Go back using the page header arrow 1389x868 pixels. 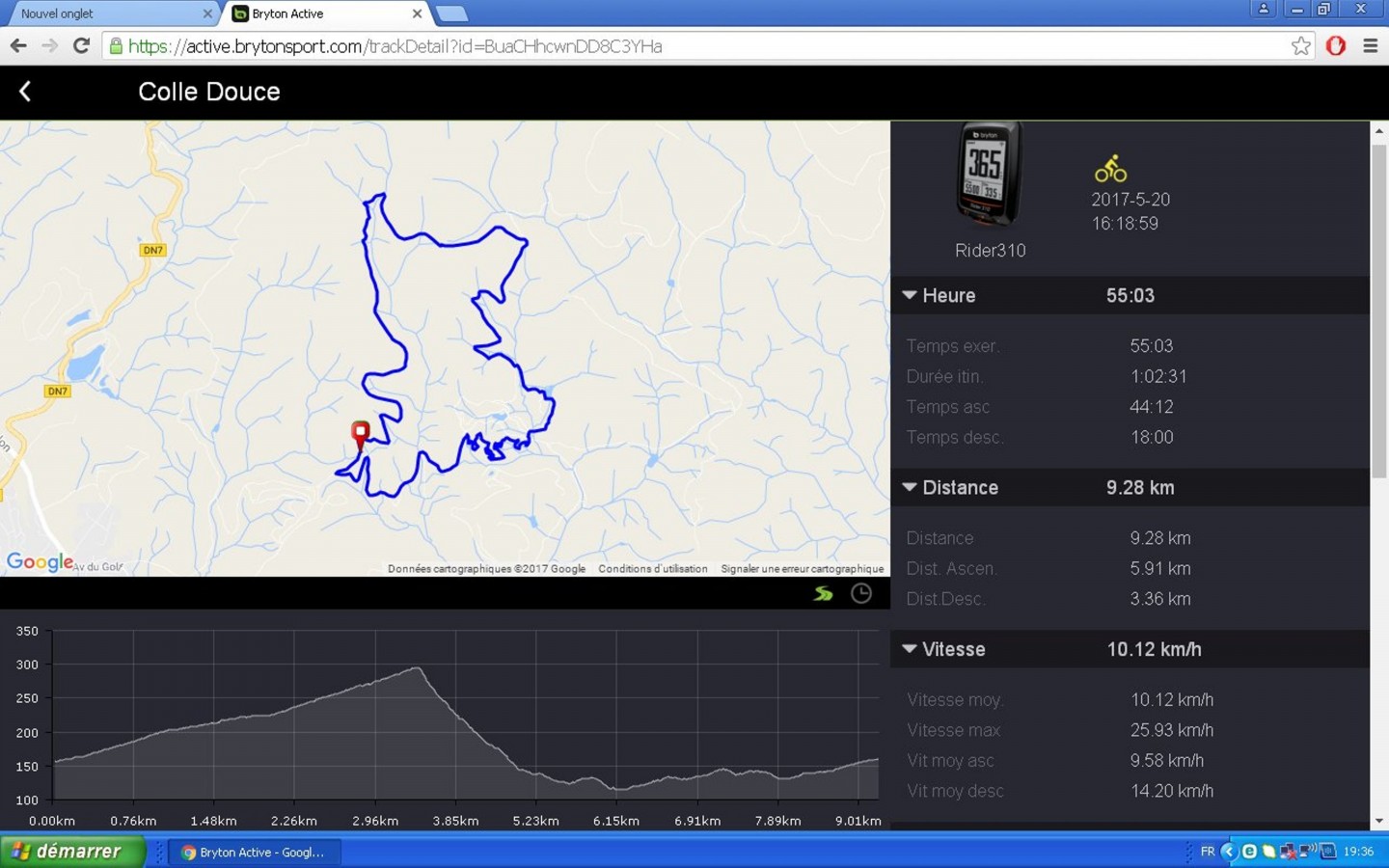pyautogui.click(x=25, y=92)
